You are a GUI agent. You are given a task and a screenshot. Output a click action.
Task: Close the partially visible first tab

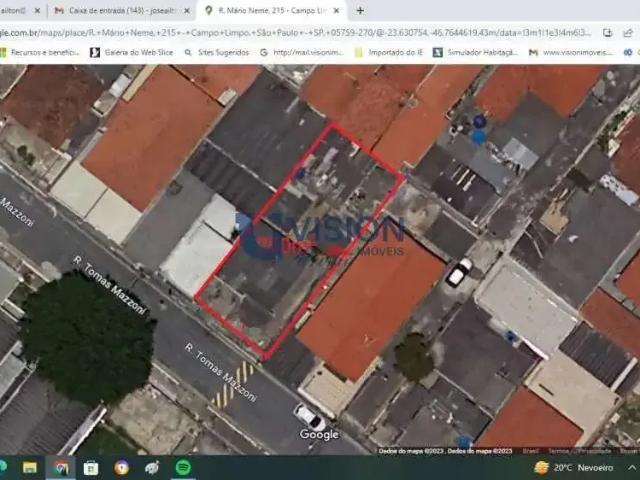(x=37, y=11)
